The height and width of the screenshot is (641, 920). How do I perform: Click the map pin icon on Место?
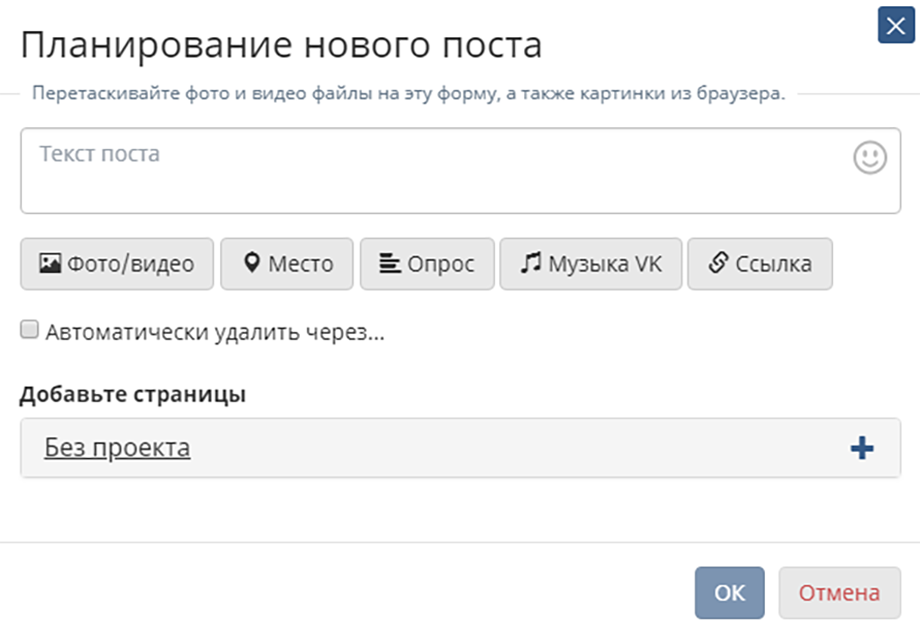pyautogui.click(x=252, y=263)
